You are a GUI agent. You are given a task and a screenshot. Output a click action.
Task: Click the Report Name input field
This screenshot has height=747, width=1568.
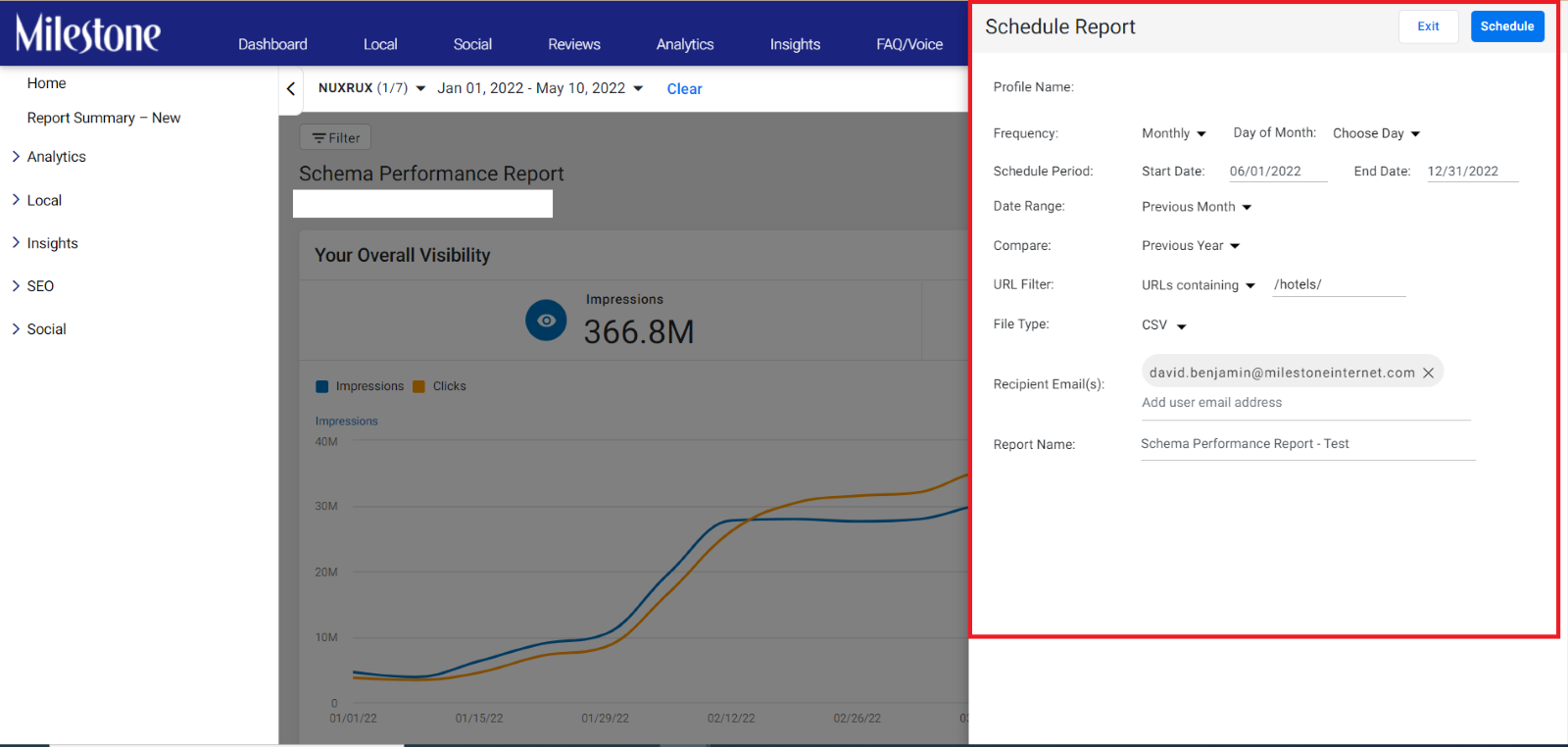tap(1308, 444)
